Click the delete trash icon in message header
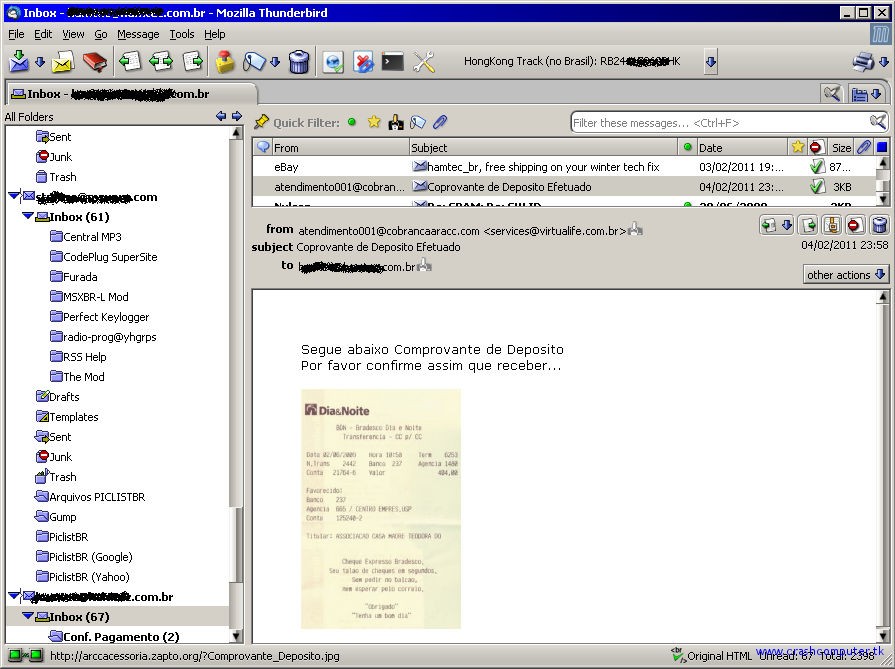895x669 pixels. tap(879, 225)
